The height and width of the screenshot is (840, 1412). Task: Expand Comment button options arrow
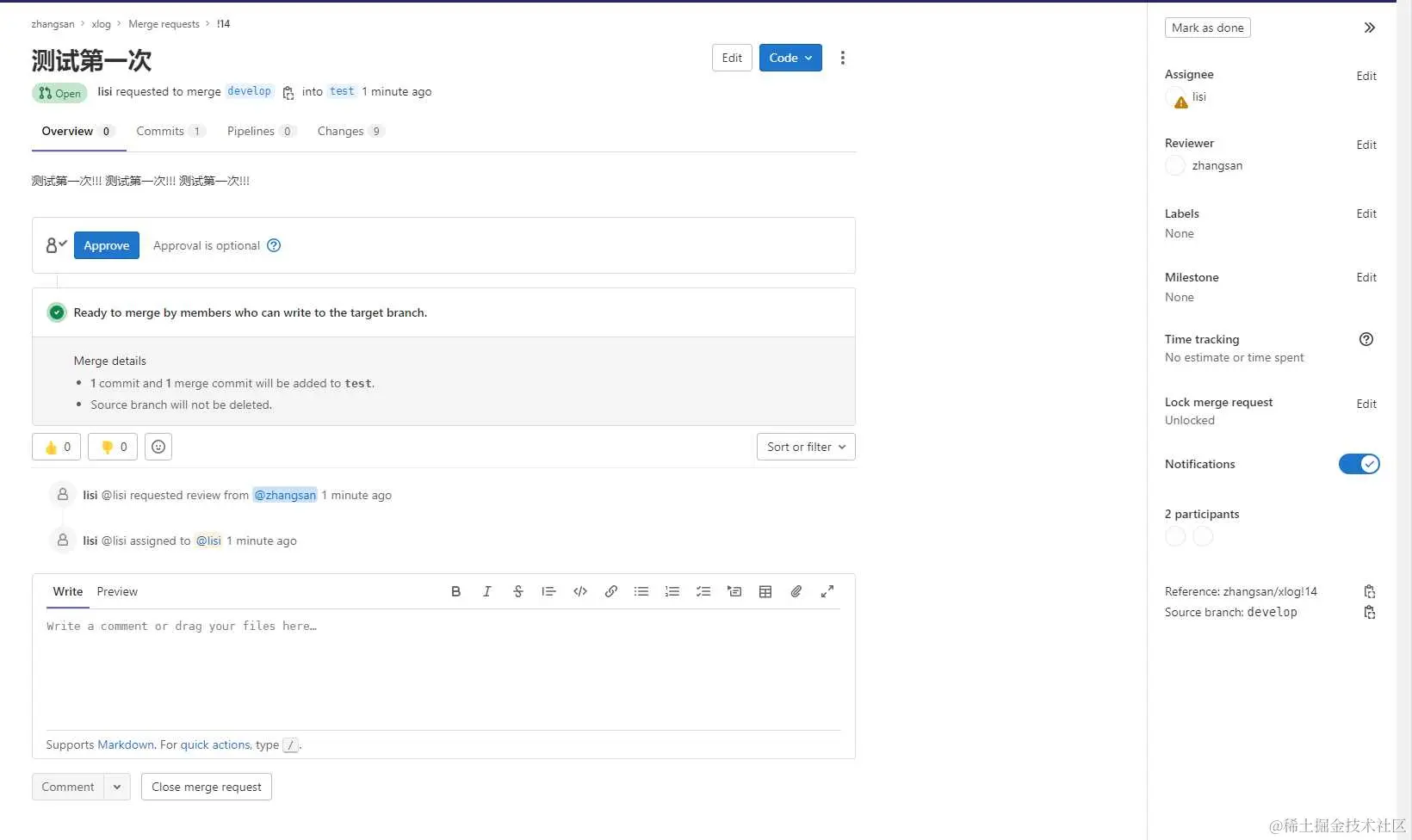click(117, 787)
